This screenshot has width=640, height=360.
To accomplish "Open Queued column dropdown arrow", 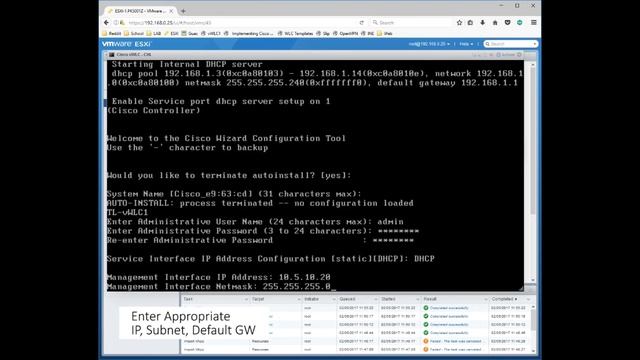I will point(376,300).
